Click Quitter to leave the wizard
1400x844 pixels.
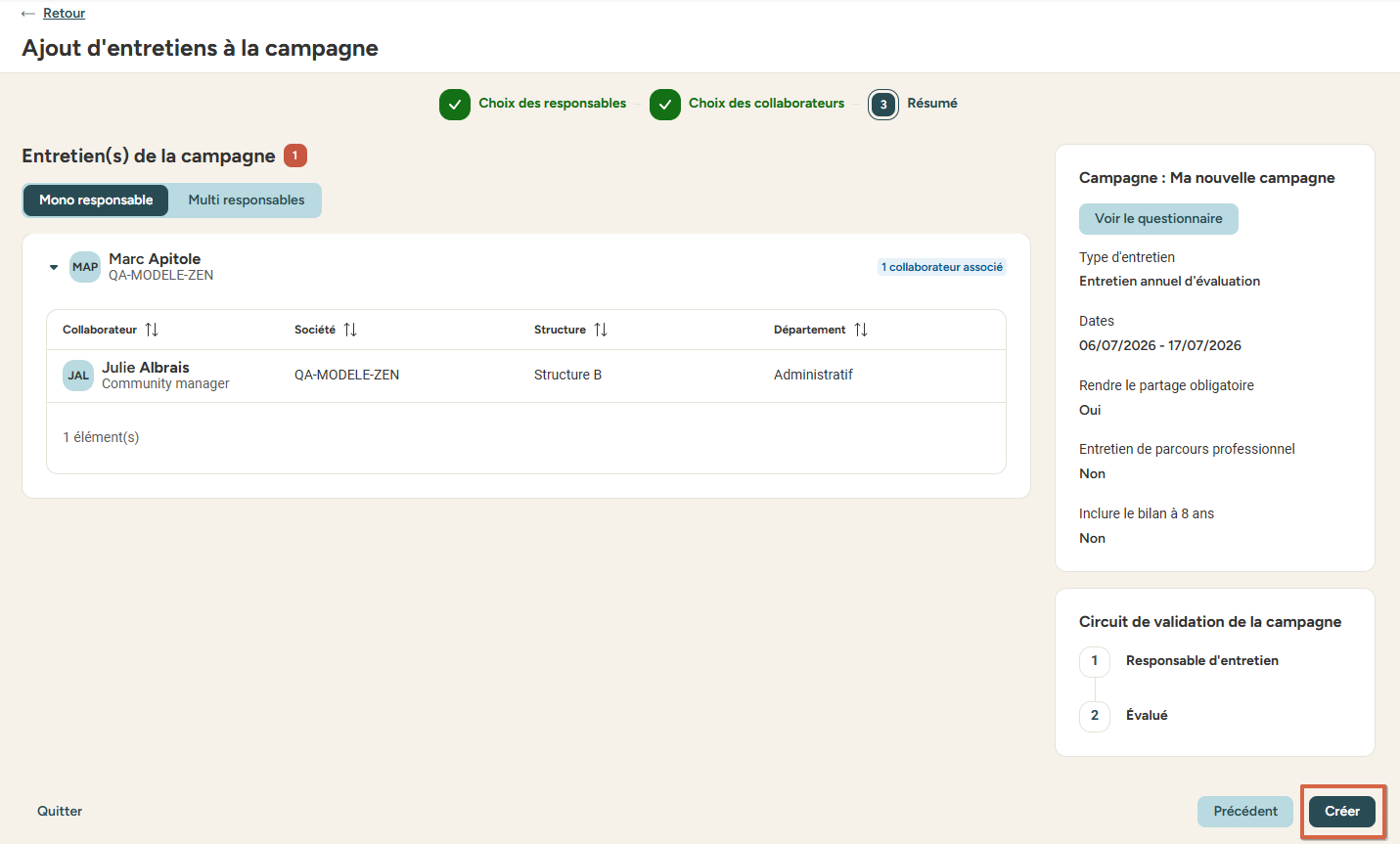60,812
